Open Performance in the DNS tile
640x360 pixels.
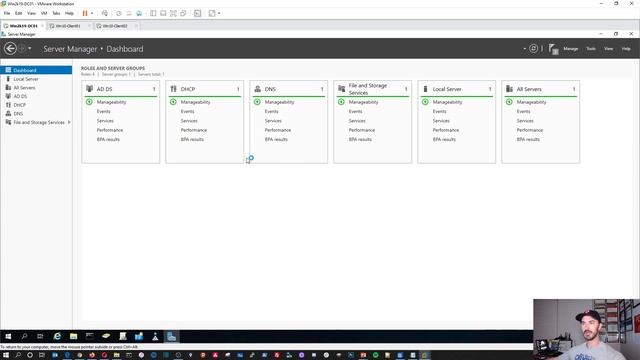278,130
